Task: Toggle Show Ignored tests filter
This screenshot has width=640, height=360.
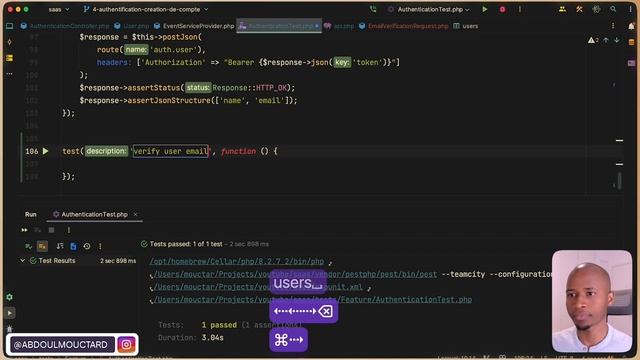Action: (x=42, y=246)
